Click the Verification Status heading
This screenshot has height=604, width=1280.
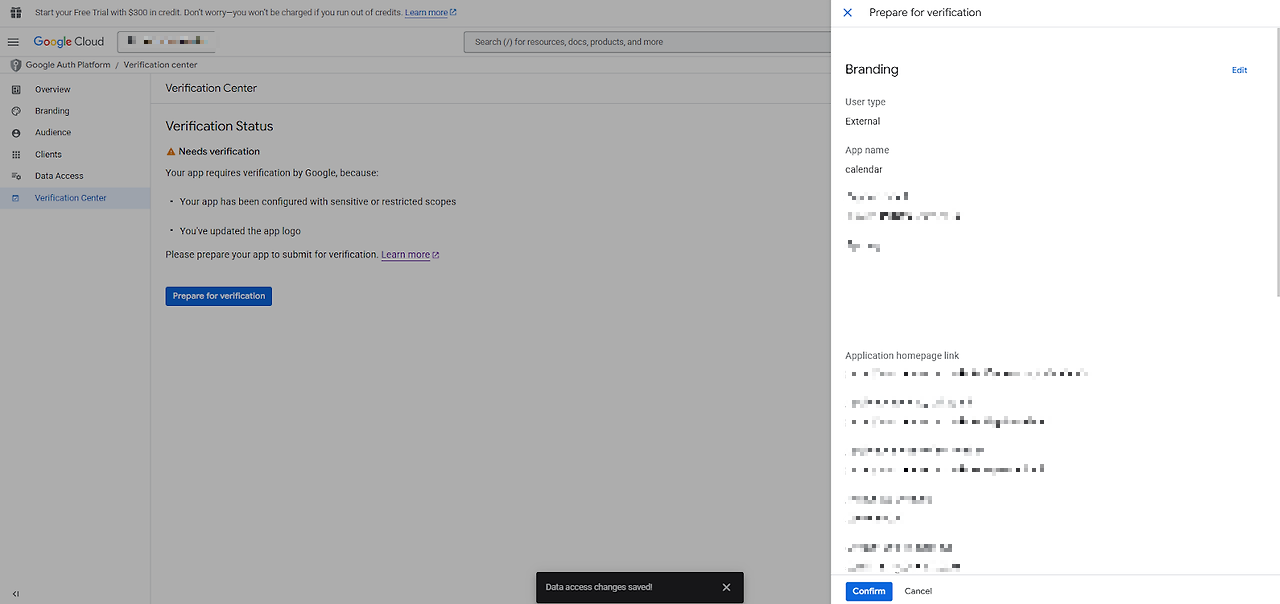219,127
